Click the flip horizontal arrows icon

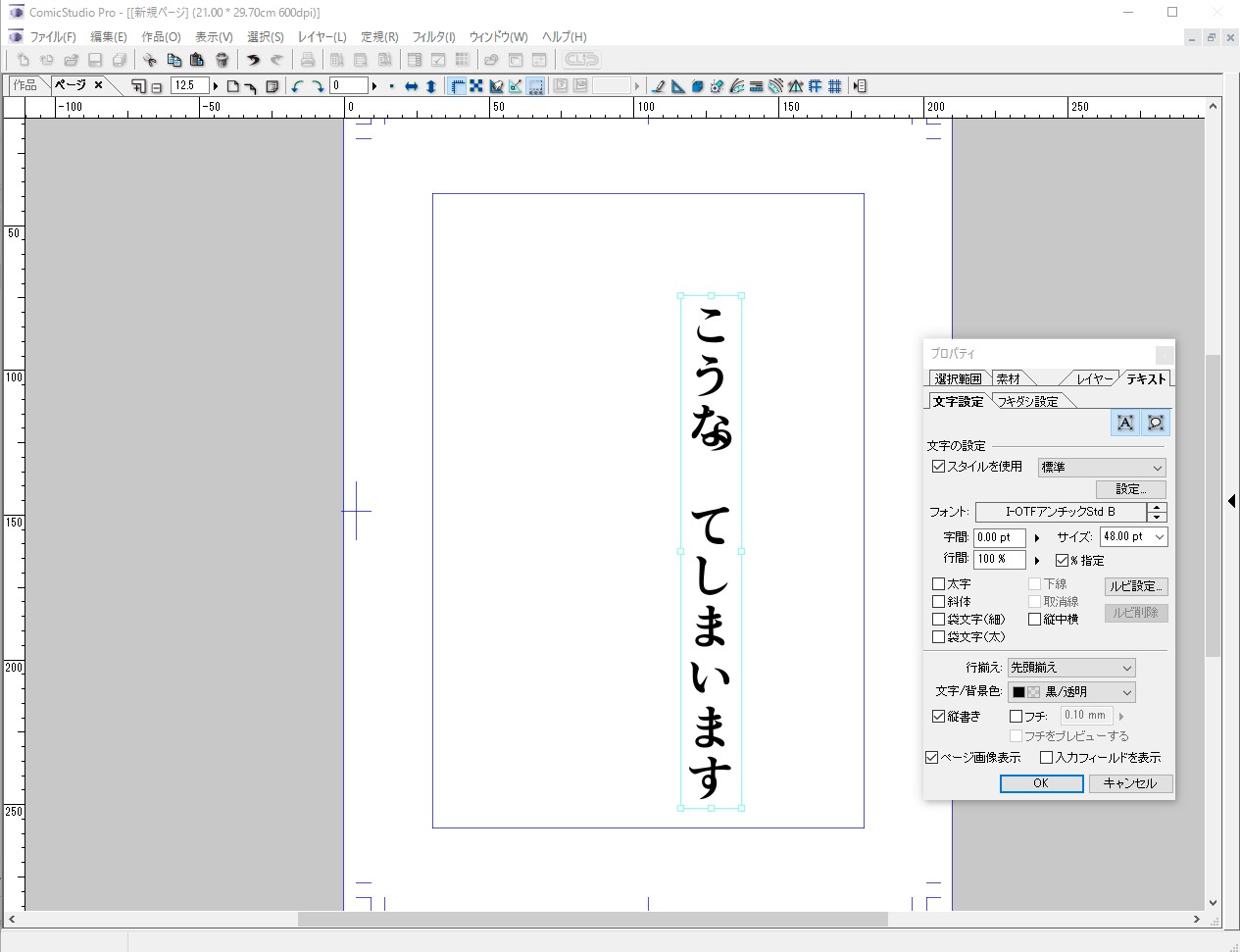pyautogui.click(x=412, y=86)
